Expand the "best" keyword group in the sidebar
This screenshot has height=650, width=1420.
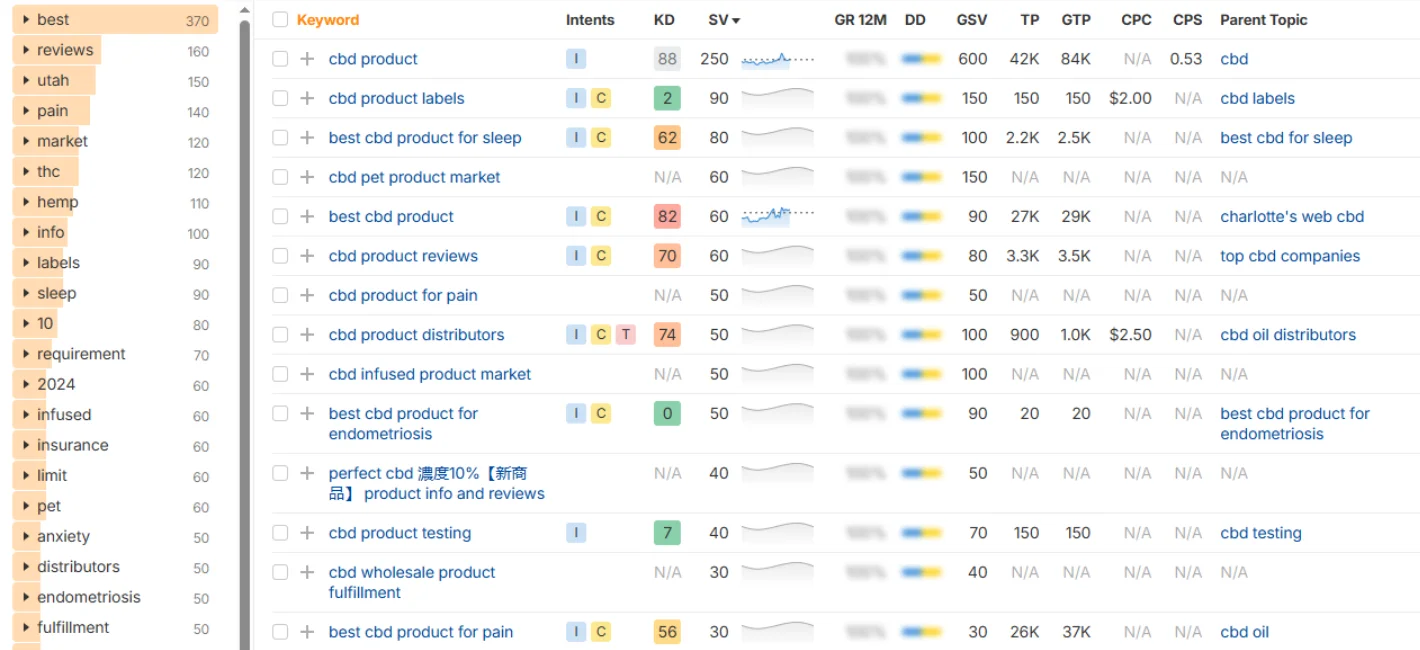pos(24,18)
